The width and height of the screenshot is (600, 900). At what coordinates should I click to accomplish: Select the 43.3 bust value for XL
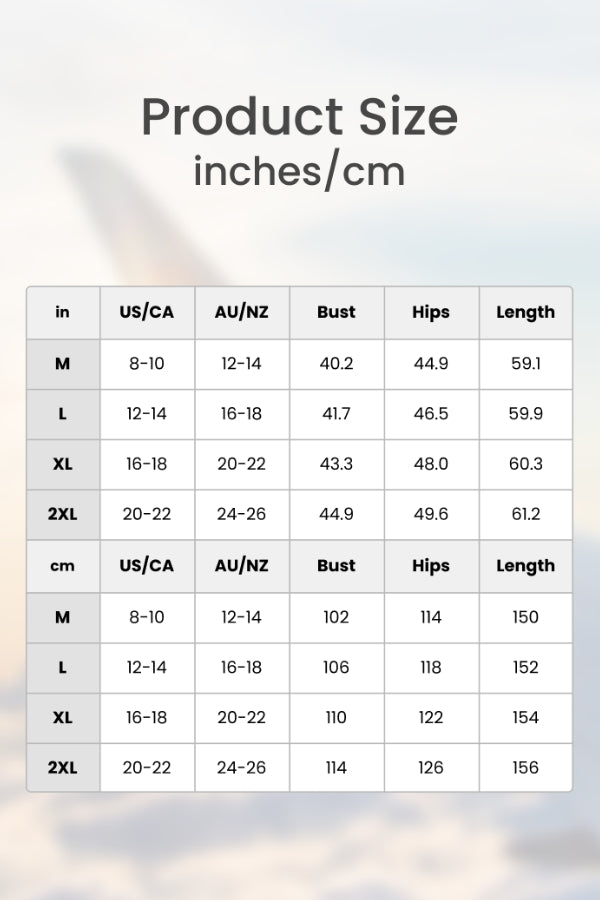[x=336, y=464]
